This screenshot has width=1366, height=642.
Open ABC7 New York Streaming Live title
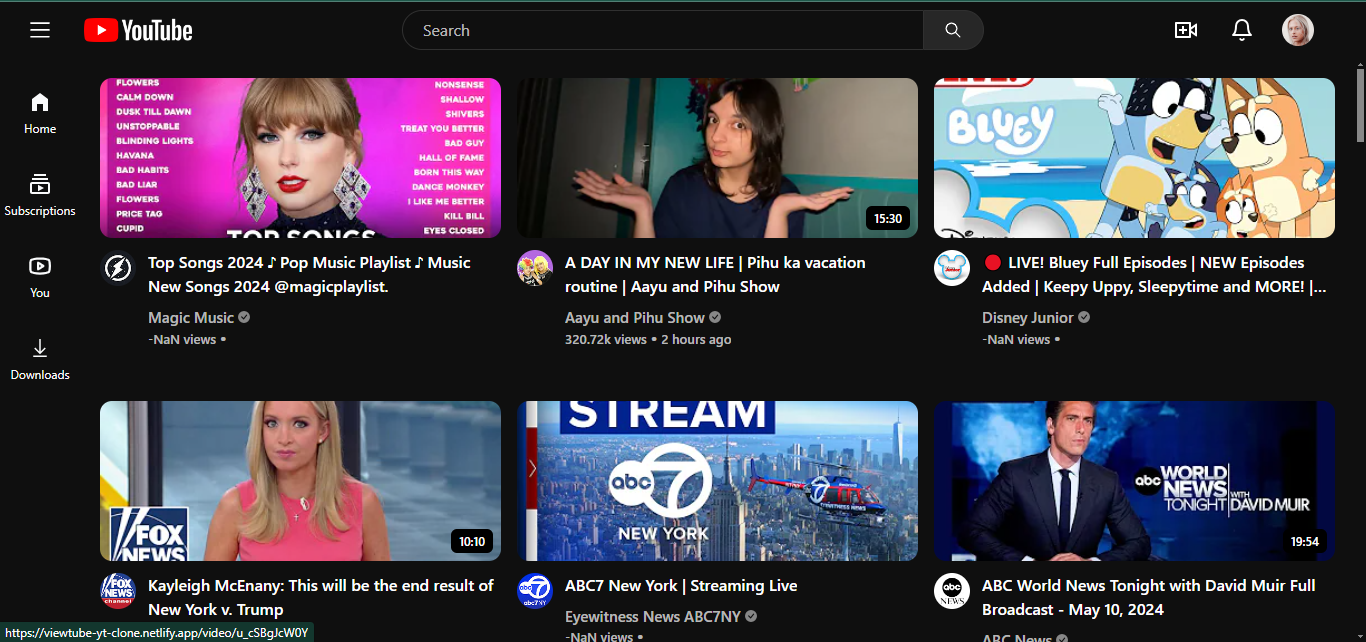pos(681,585)
